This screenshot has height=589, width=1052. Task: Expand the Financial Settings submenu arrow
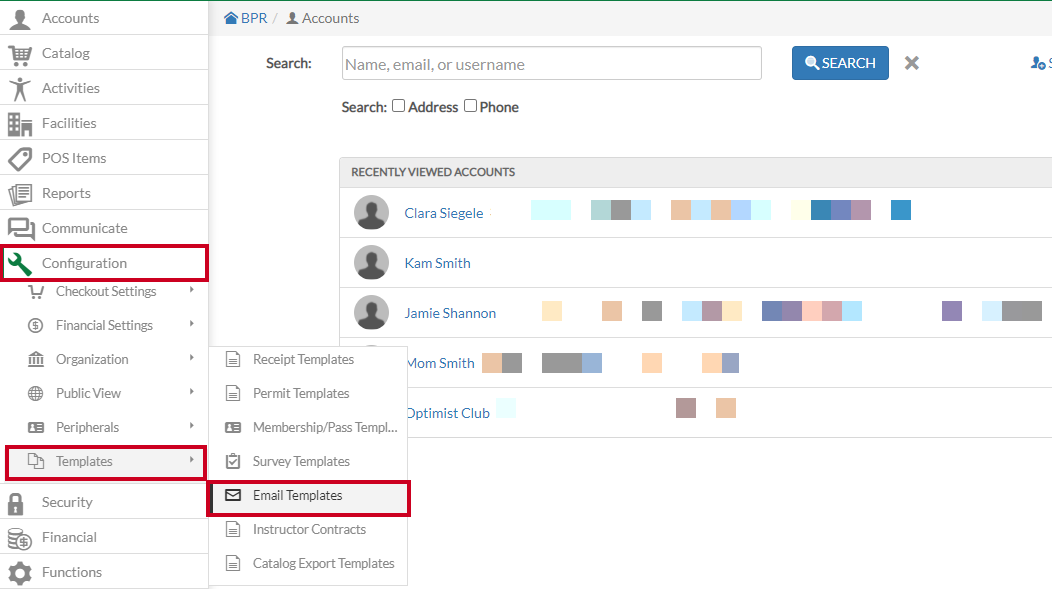coord(192,323)
